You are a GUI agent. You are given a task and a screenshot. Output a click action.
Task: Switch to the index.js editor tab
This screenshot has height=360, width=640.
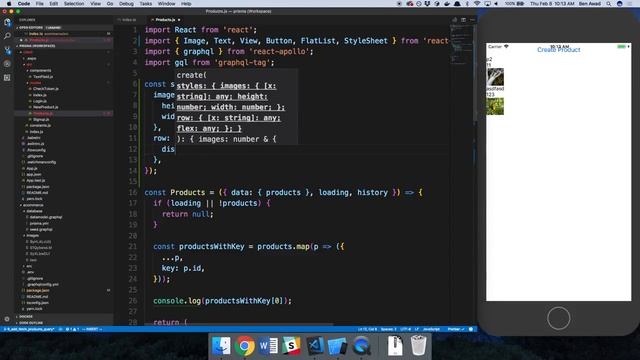click(128, 20)
